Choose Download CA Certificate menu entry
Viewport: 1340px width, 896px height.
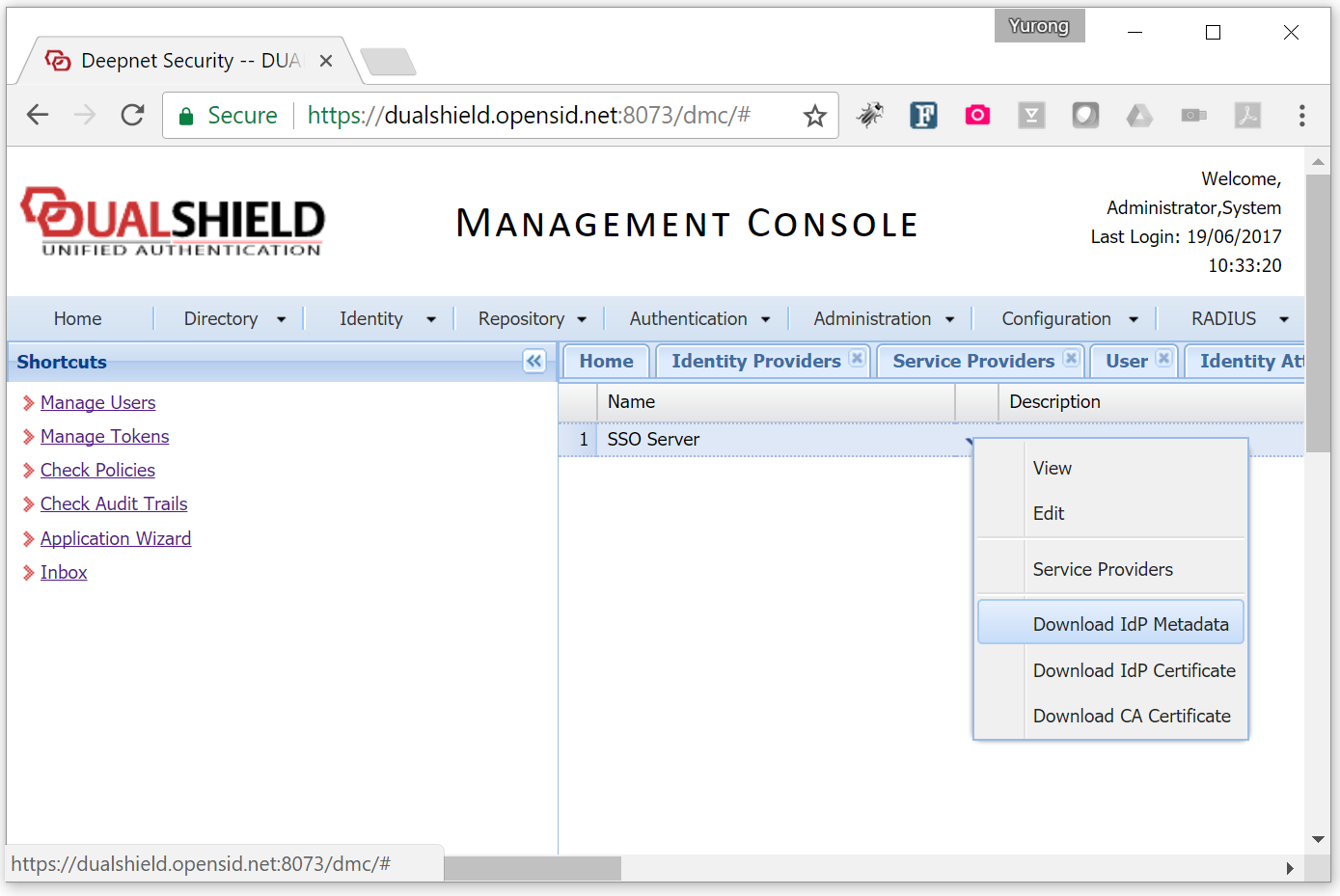(1131, 716)
